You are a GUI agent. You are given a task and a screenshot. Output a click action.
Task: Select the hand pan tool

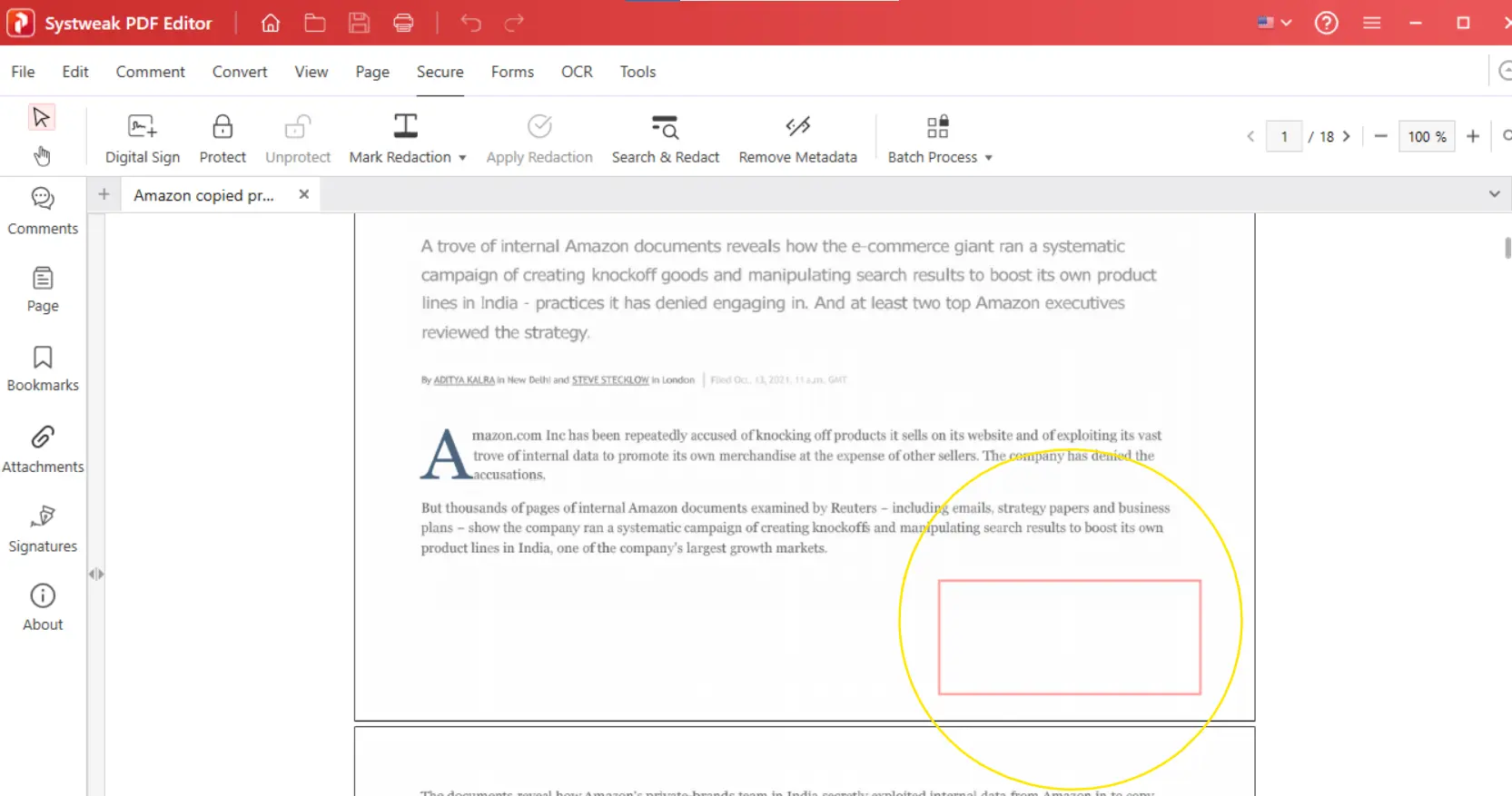pyautogui.click(x=42, y=156)
